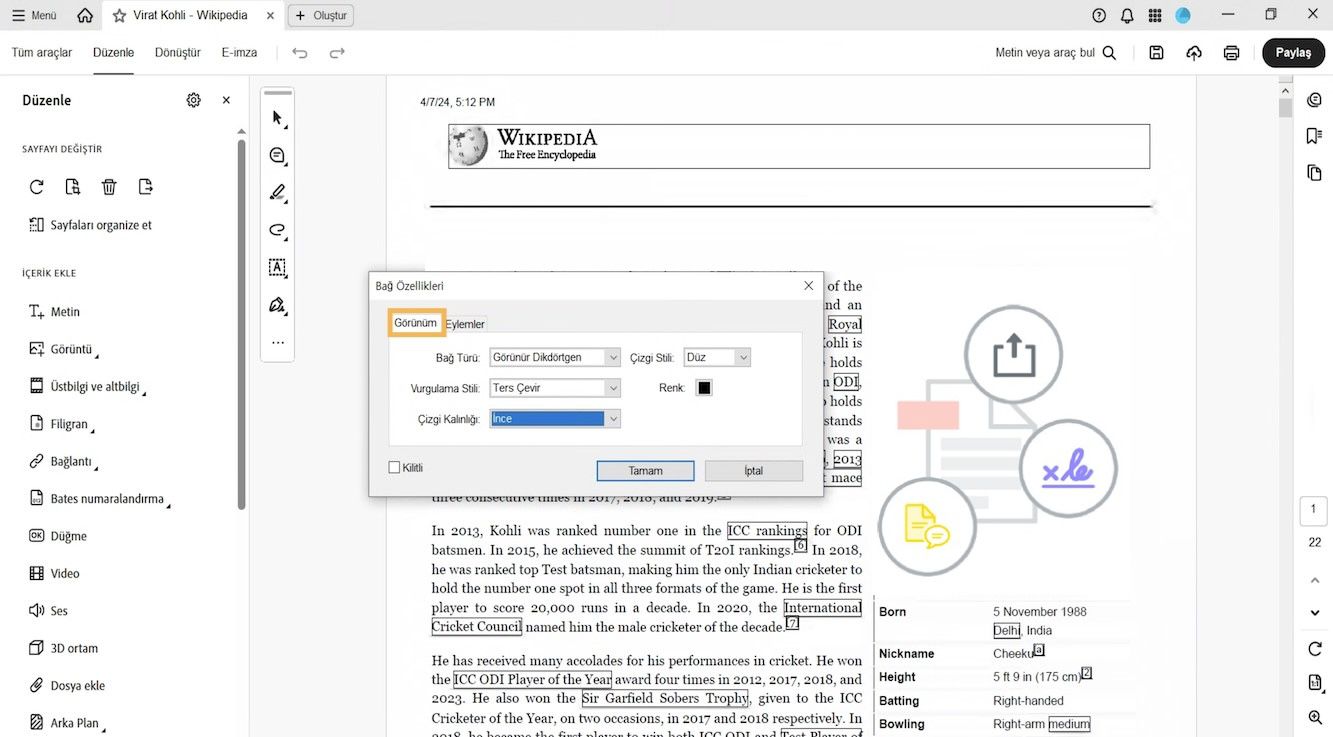
Task: Pick the selection arrow tool
Action: click(278, 118)
